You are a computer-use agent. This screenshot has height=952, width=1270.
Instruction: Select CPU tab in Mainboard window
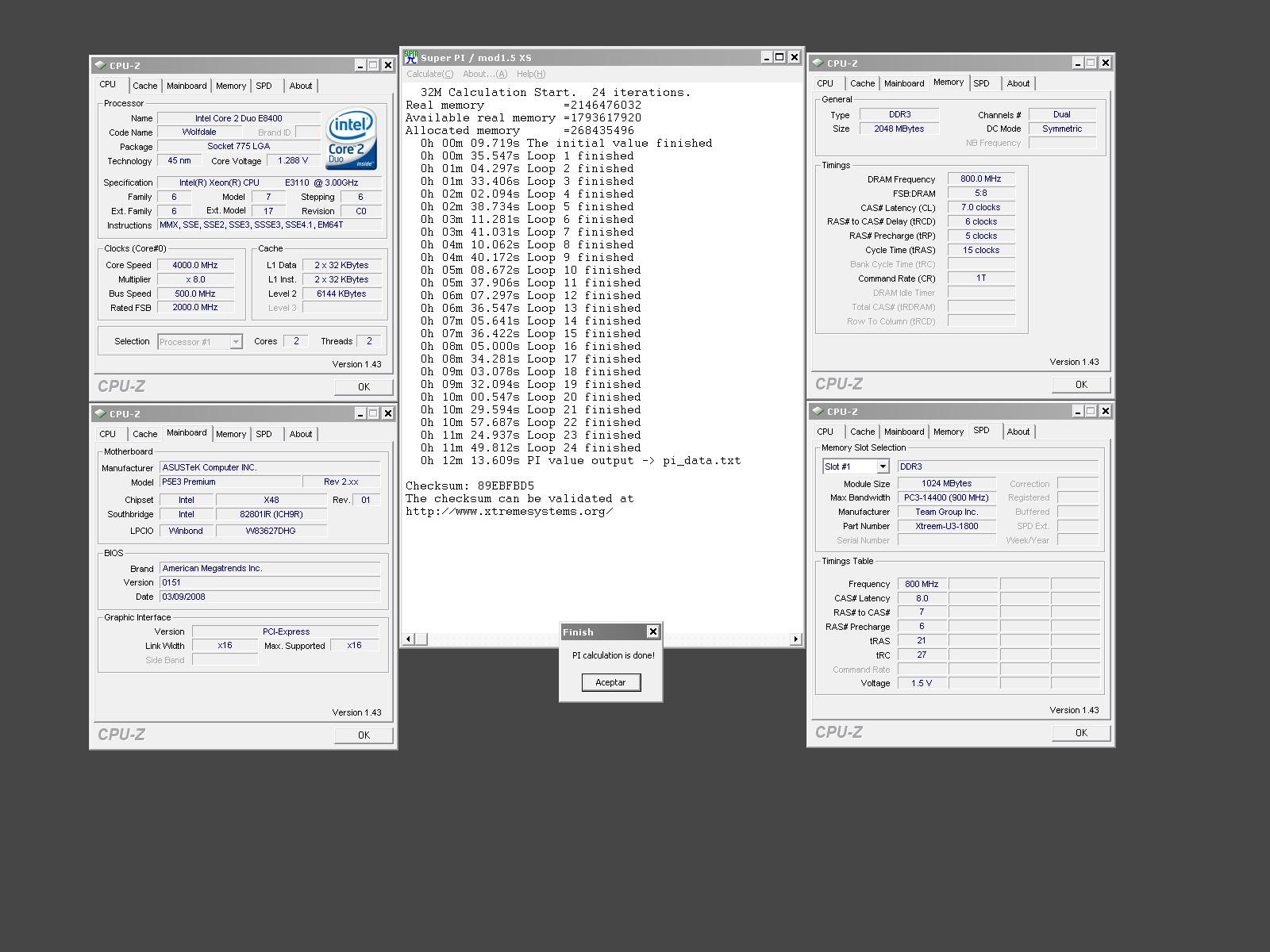(x=108, y=434)
